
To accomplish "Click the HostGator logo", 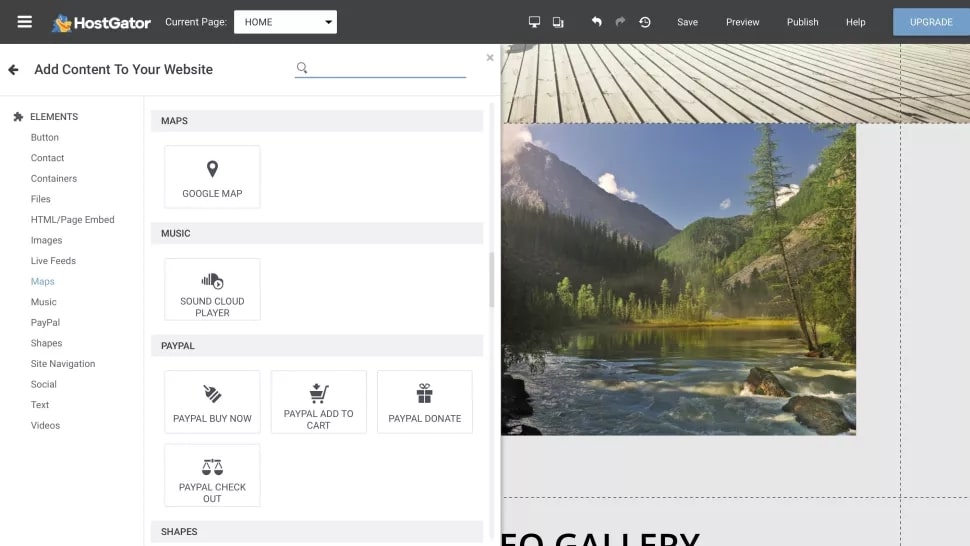I will pos(101,22).
